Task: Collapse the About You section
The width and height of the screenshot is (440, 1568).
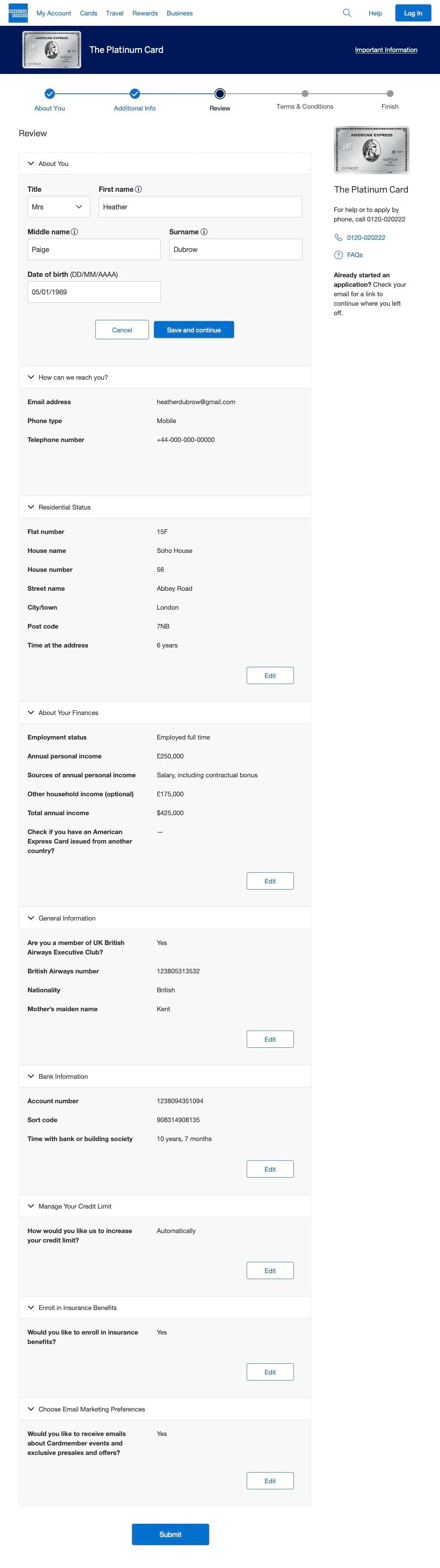Action: [x=31, y=164]
